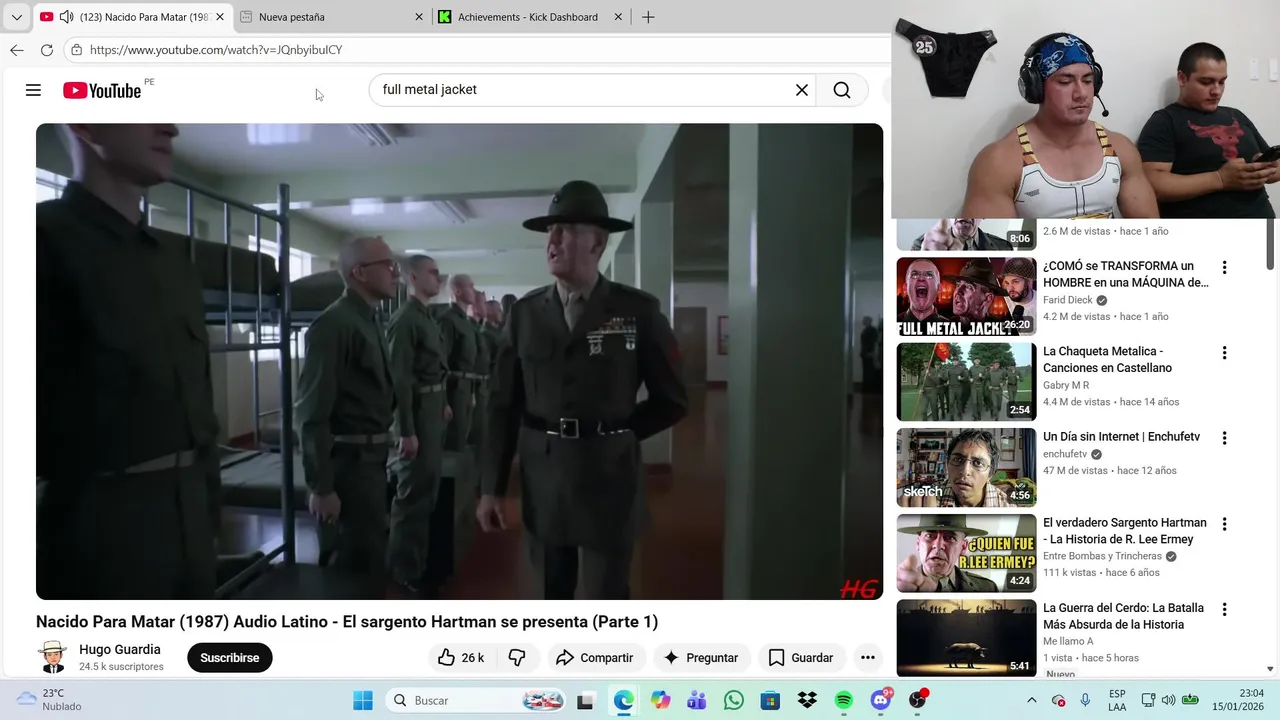1280x720 pixels.
Task: Save the video with Guardar
Action: (x=800, y=657)
